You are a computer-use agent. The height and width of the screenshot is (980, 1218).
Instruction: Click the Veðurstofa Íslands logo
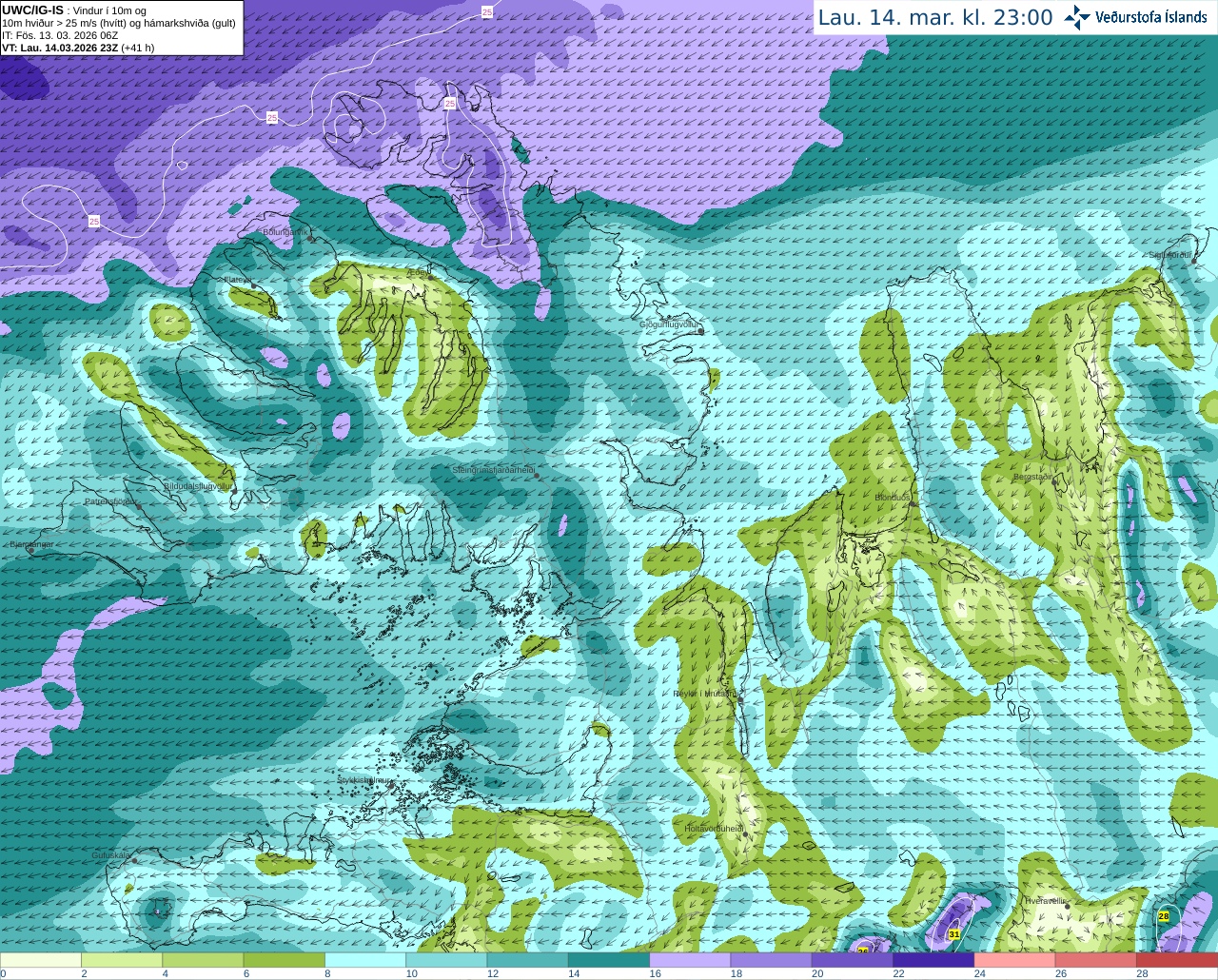pos(1136,17)
